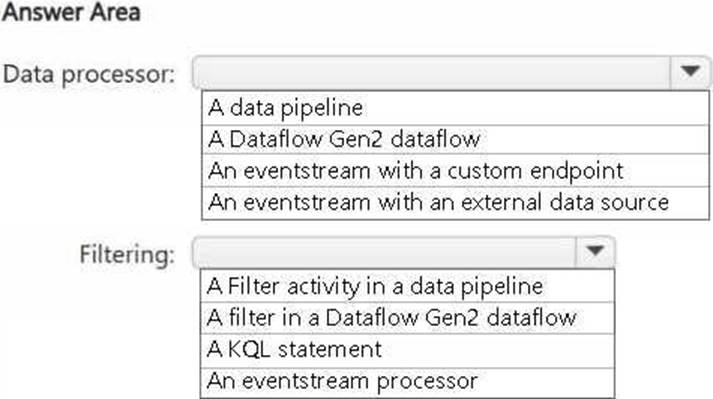
Task: Pick 'A KQL statement' for filtering
Action: [x=407, y=350]
